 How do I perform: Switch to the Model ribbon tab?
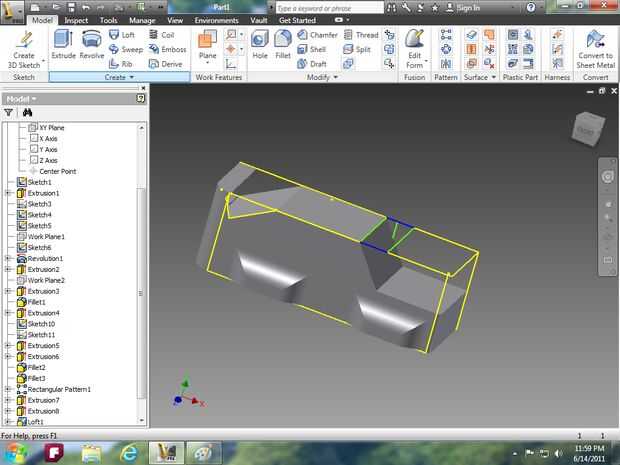tap(42, 20)
